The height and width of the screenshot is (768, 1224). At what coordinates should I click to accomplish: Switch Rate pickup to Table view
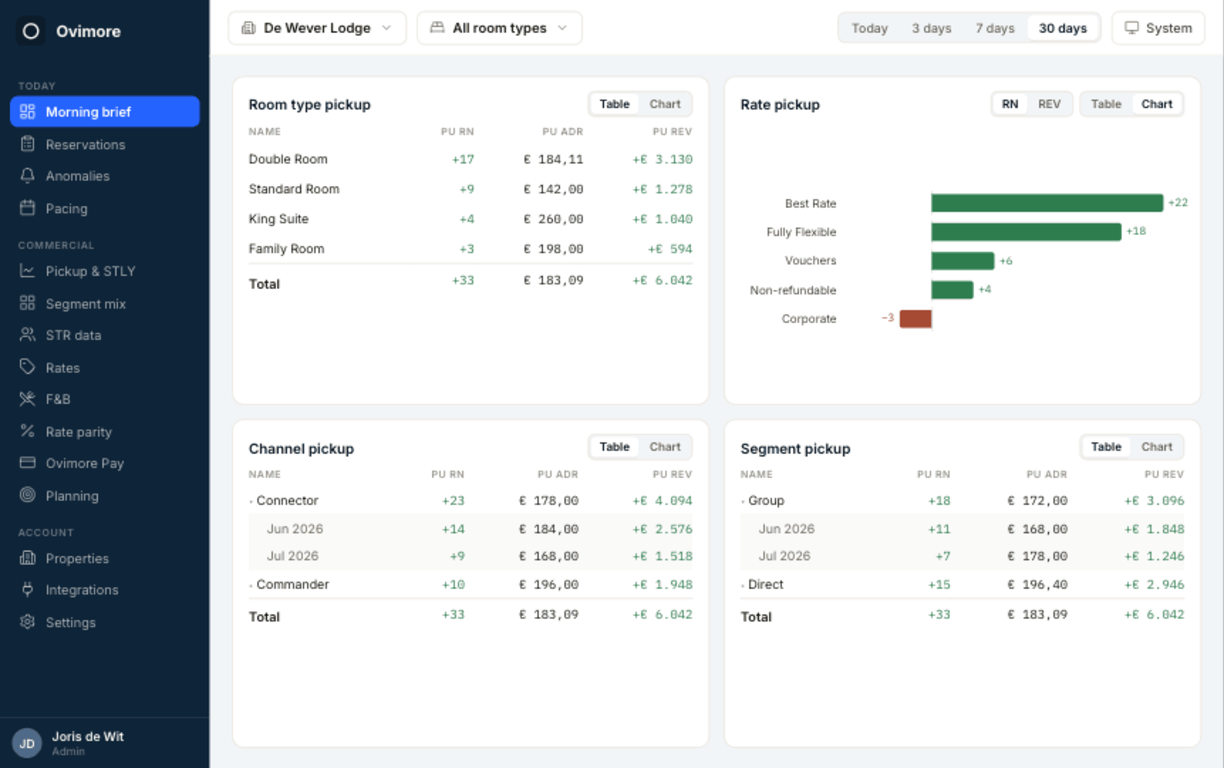tap(1106, 104)
